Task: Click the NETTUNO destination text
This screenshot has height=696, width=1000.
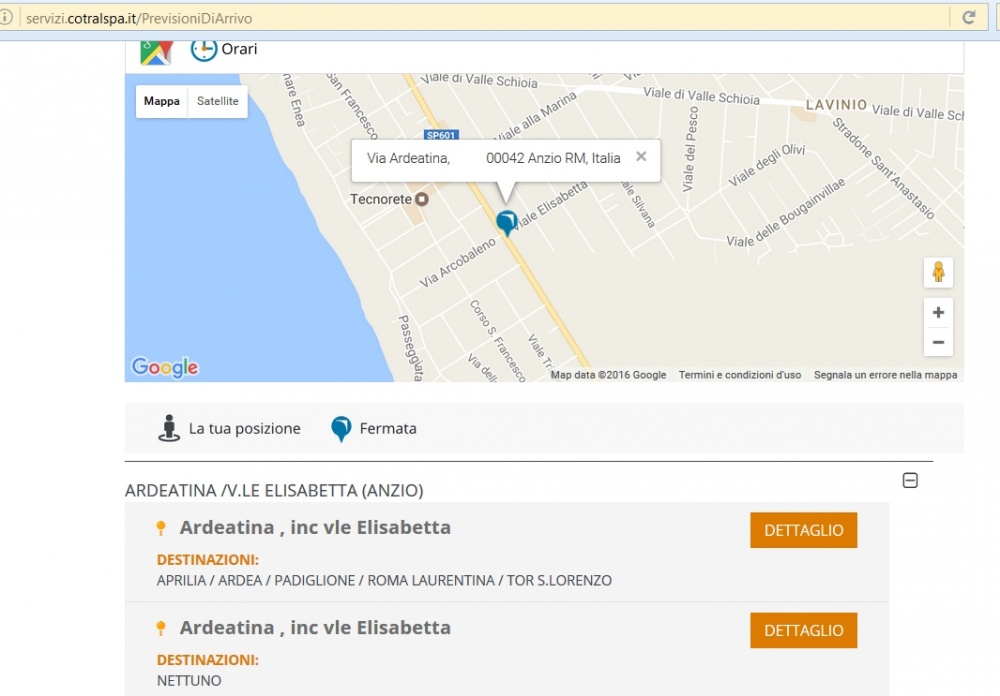Action: coord(189,681)
